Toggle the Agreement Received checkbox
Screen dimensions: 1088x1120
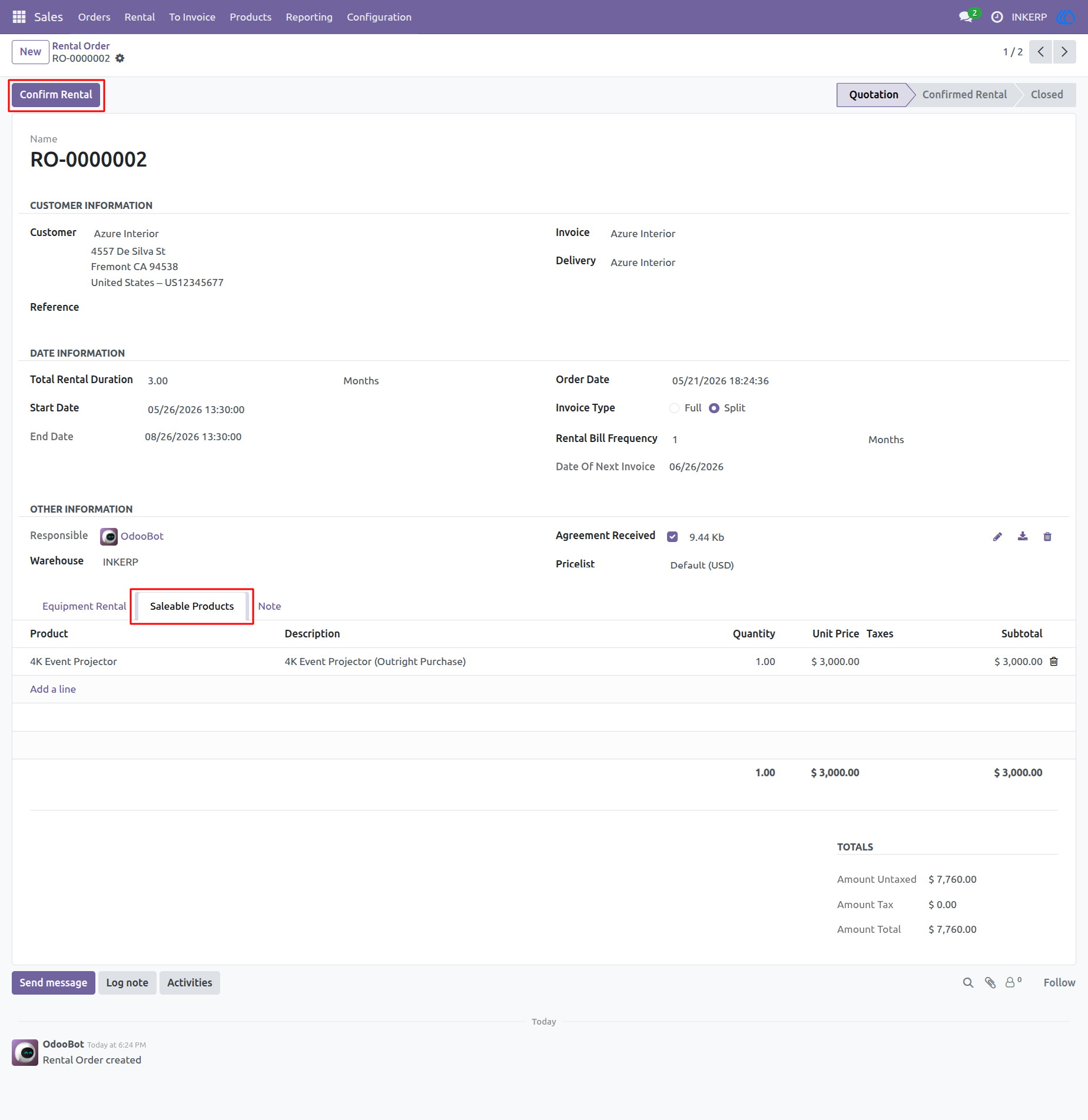[x=672, y=537]
